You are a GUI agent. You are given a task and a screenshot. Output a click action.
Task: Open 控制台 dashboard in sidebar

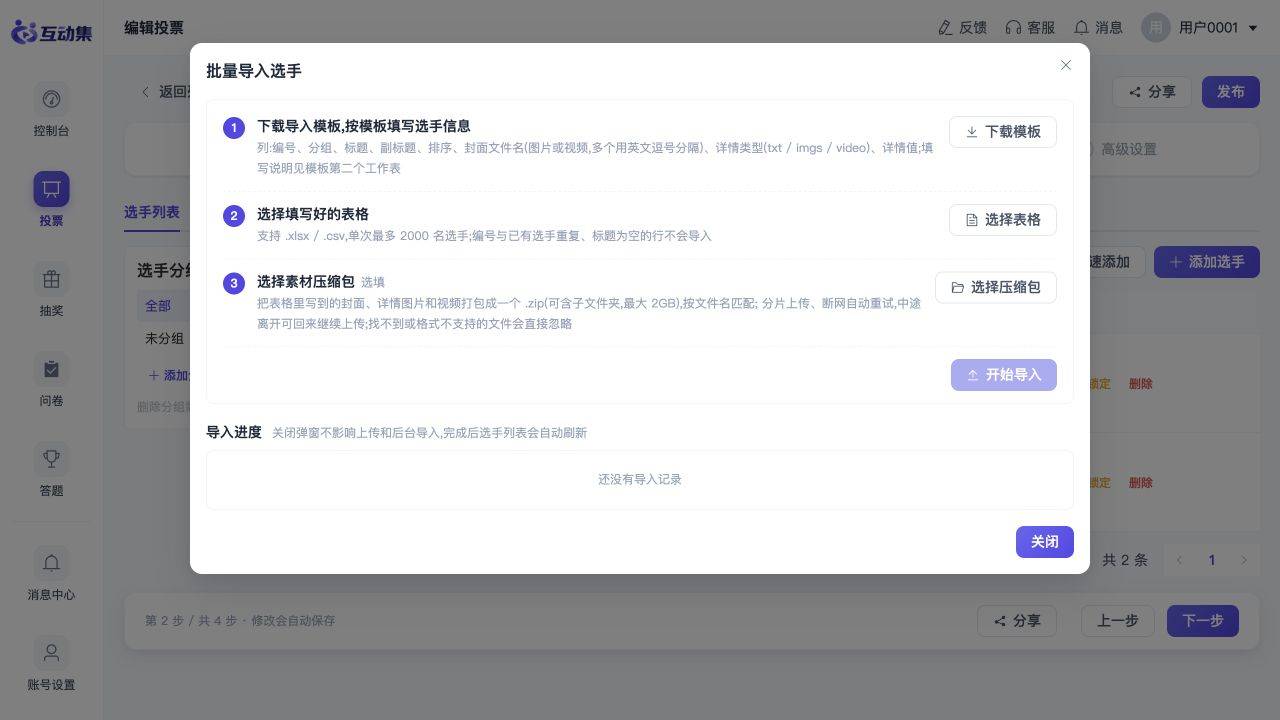tap(51, 110)
